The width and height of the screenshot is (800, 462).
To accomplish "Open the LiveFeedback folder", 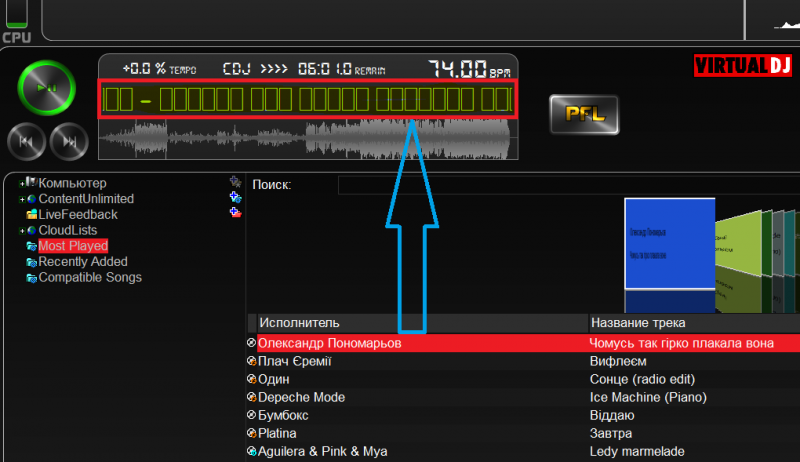I will pos(77,214).
